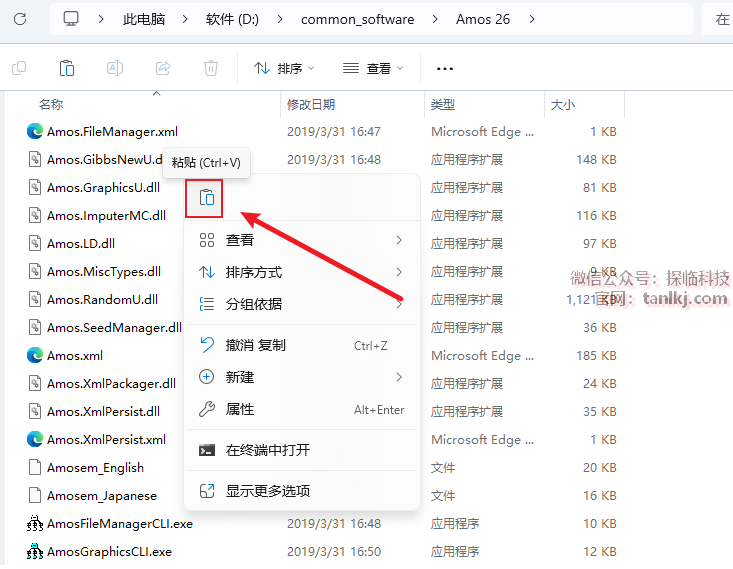The image size is (733, 569).
Task: Expand chevron after 此电脑 in path
Action: pos(185,19)
